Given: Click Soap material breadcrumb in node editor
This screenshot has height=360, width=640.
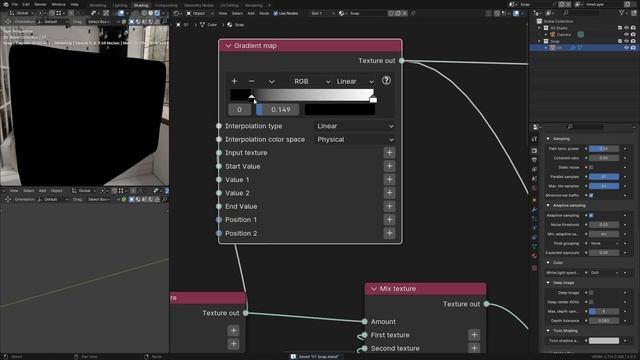Looking at the screenshot, I should (236, 24).
